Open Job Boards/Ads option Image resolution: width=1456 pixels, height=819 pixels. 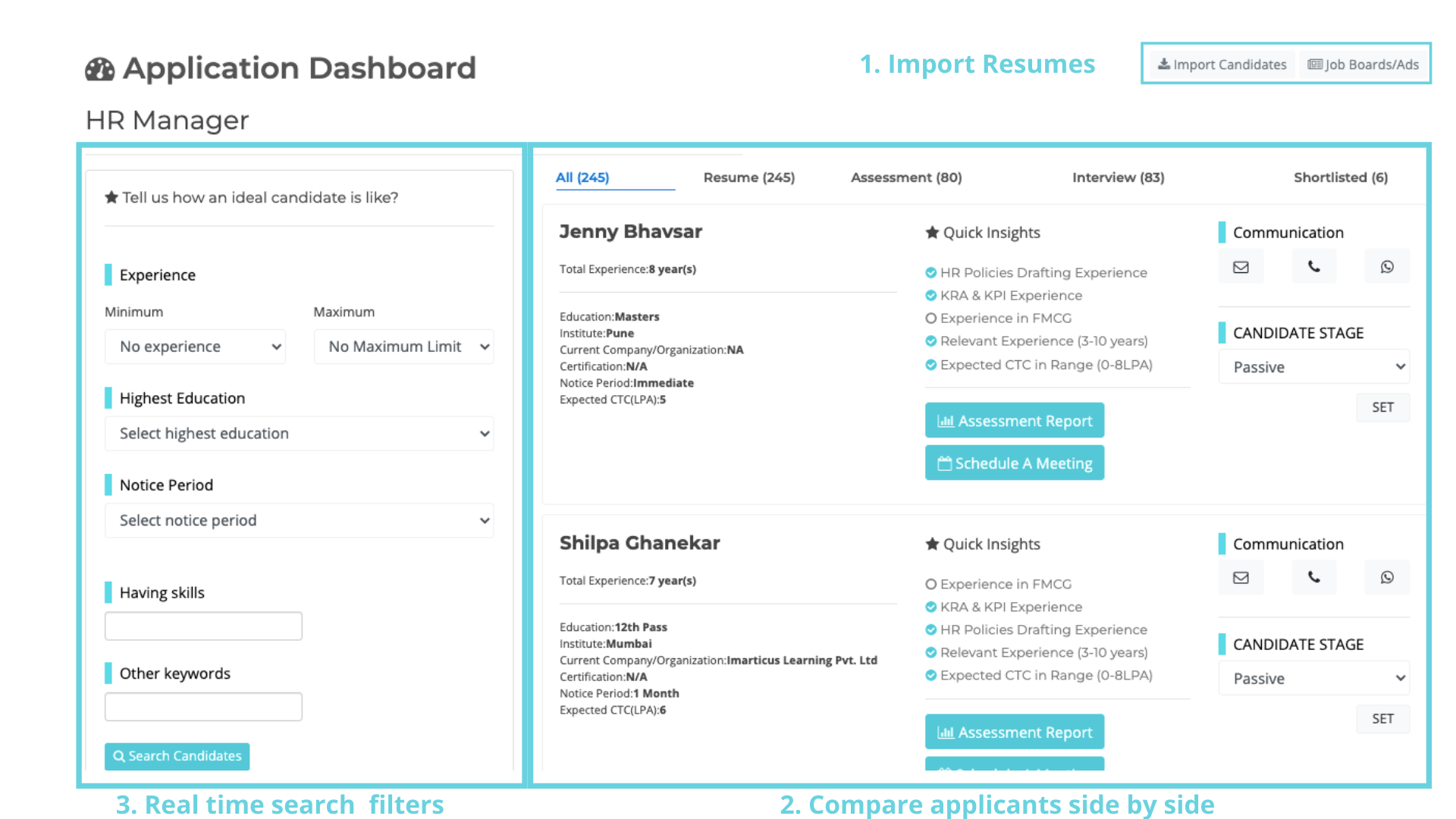[x=1363, y=64]
